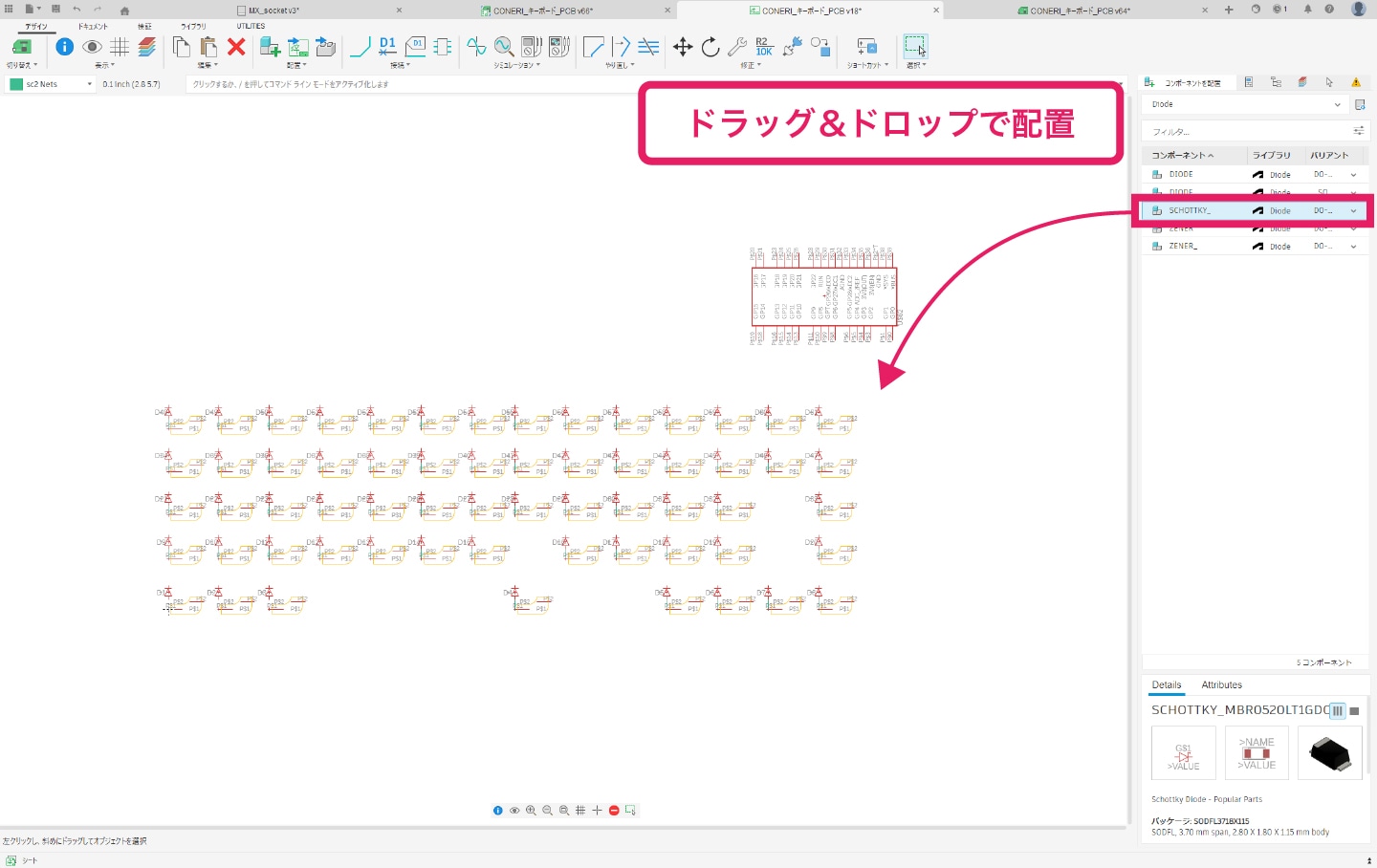Screen dimensions: 1377x868
Task: Switch to the Attributes tab
Action: [1221, 685]
